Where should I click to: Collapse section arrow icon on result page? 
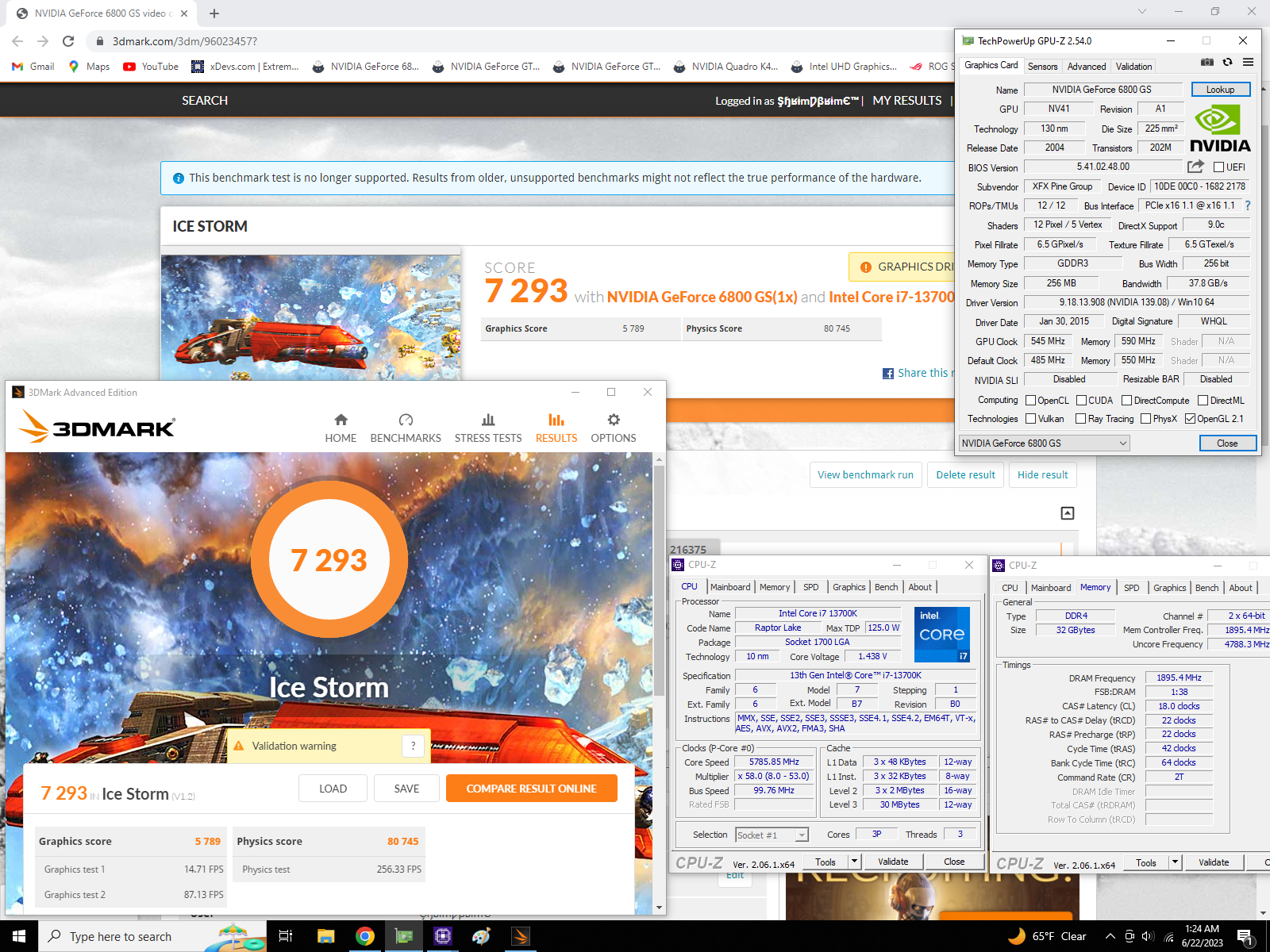[x=1068, y=513]
